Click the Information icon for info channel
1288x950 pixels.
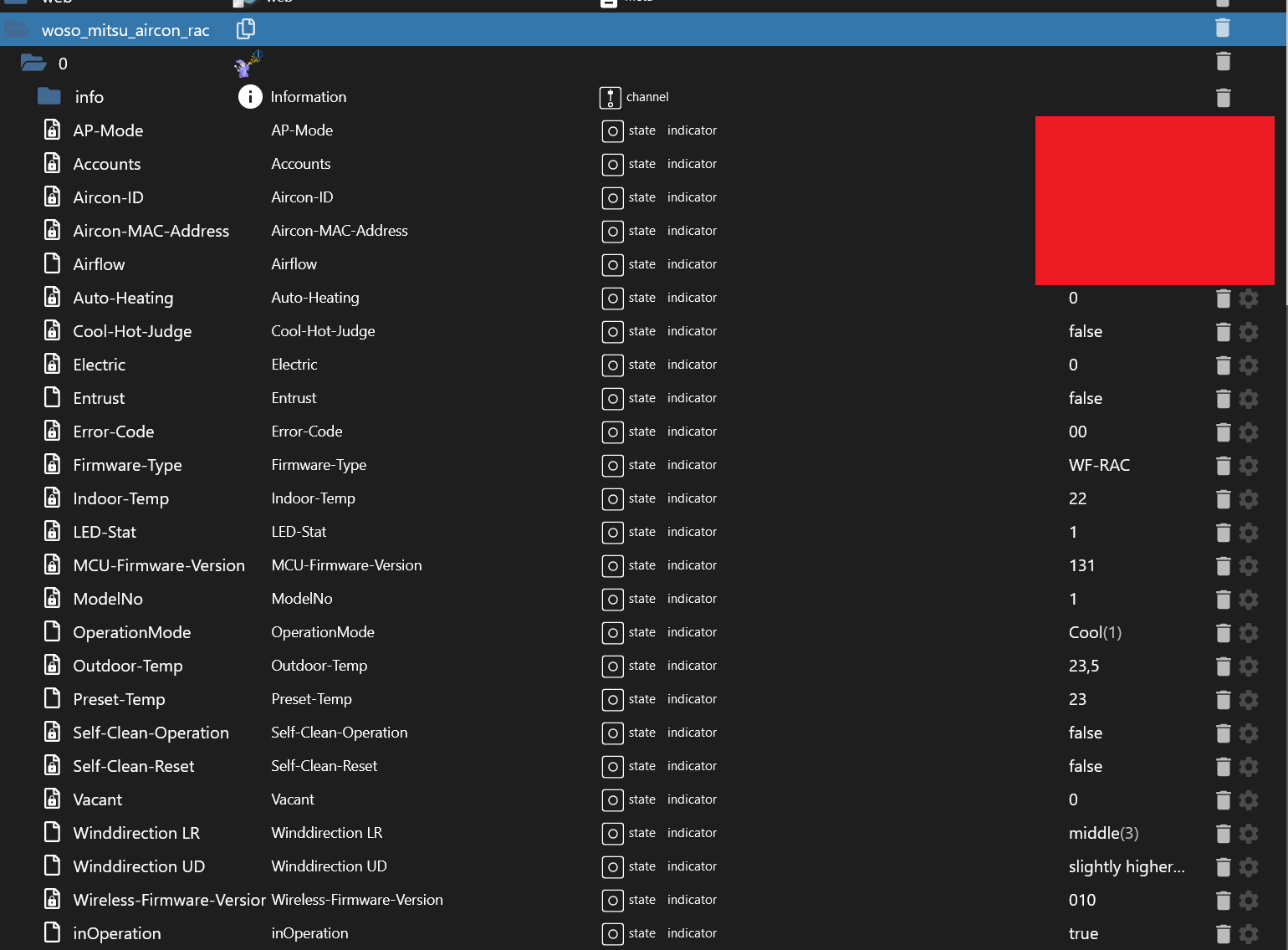pos(250,97)
